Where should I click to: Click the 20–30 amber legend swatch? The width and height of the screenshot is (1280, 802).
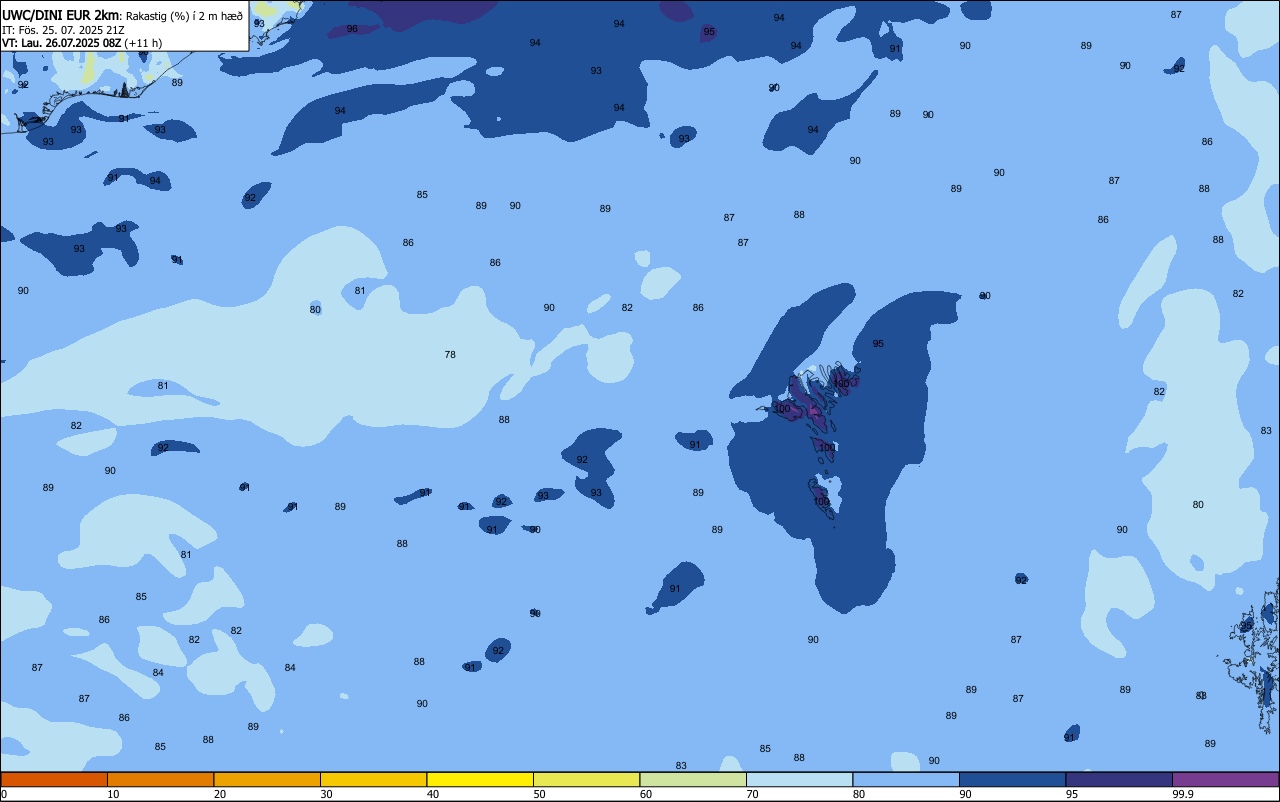click(267, 779)
